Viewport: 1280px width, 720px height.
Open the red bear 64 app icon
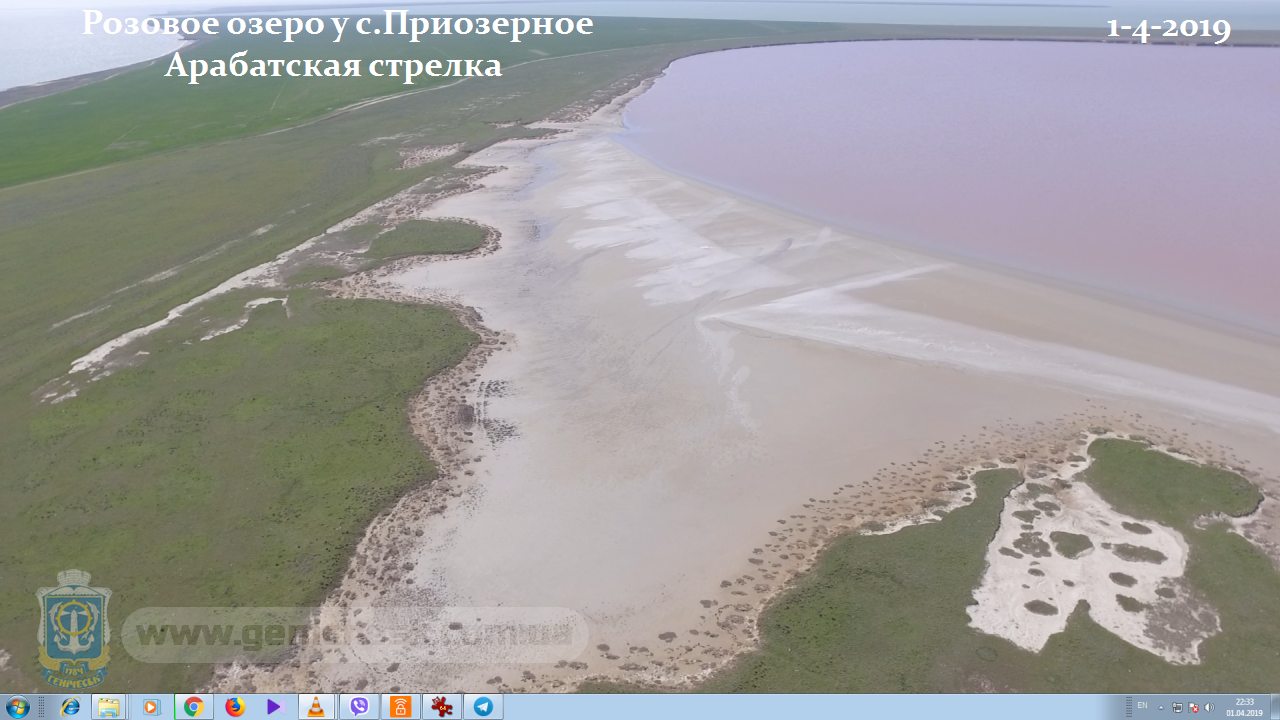pyautogui.click(x=441, y=707)
